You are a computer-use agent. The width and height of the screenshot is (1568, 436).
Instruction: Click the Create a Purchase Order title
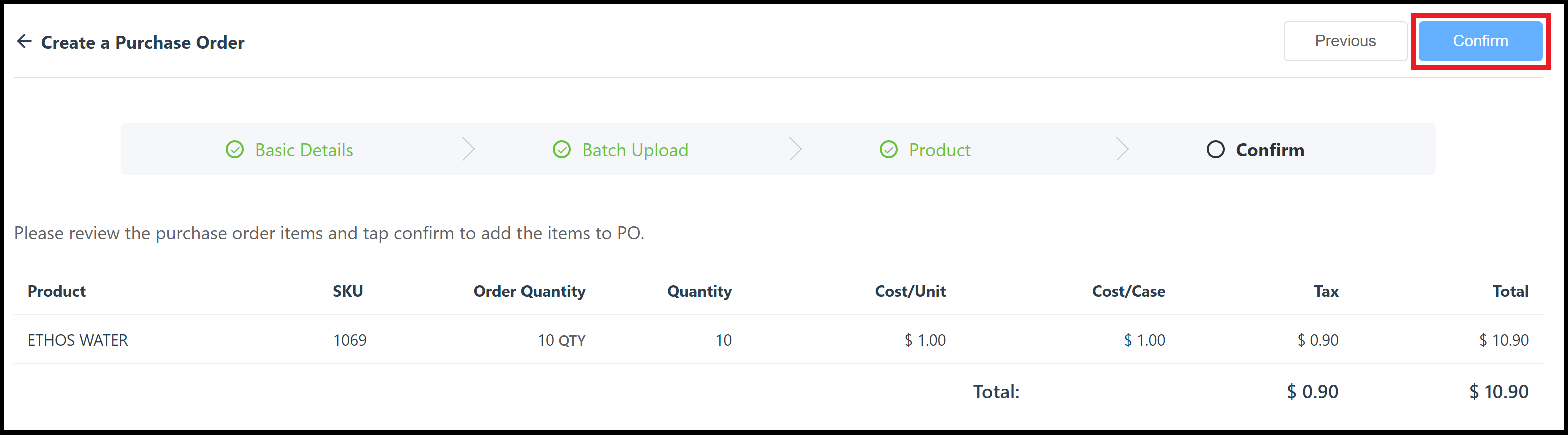(143, 42)
